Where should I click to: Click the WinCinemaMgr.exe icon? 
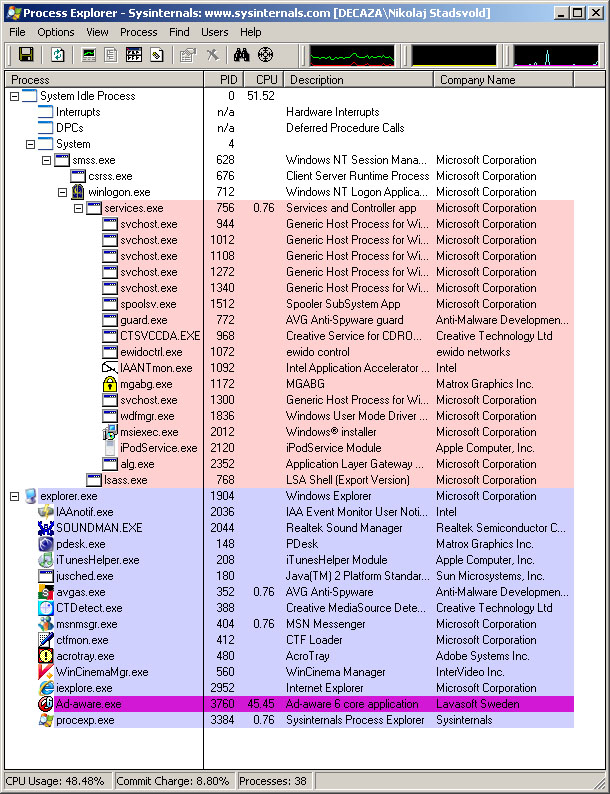pyautogui.click(x=46, y=672)
